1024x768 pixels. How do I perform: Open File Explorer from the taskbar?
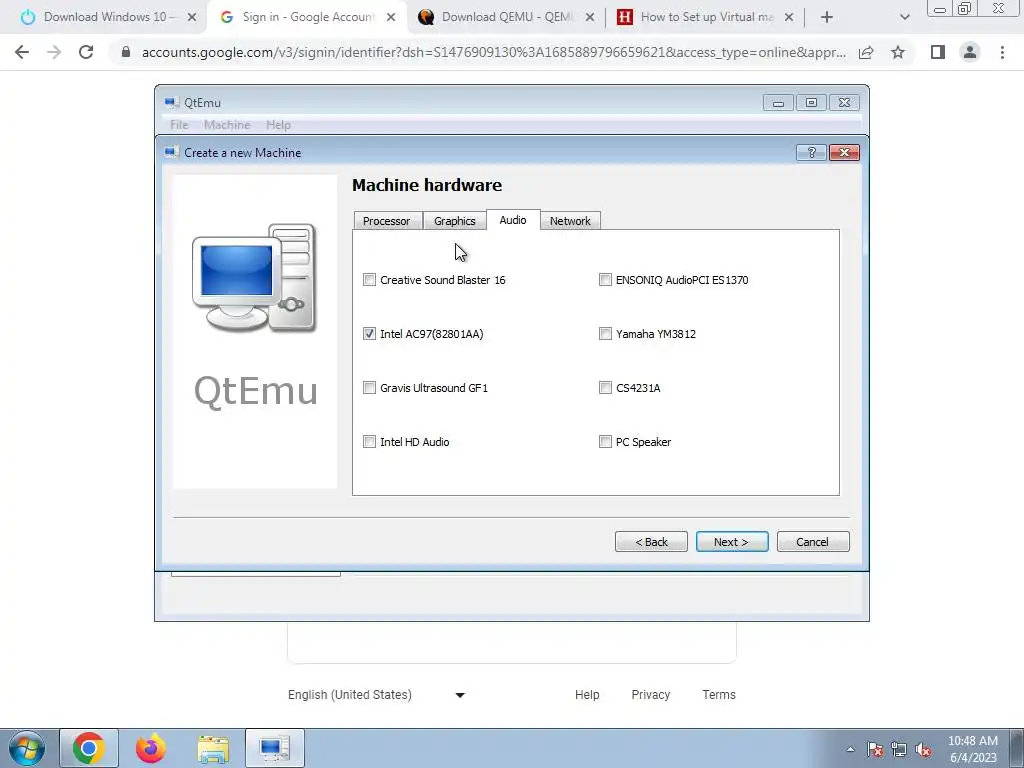click(213, 748)
